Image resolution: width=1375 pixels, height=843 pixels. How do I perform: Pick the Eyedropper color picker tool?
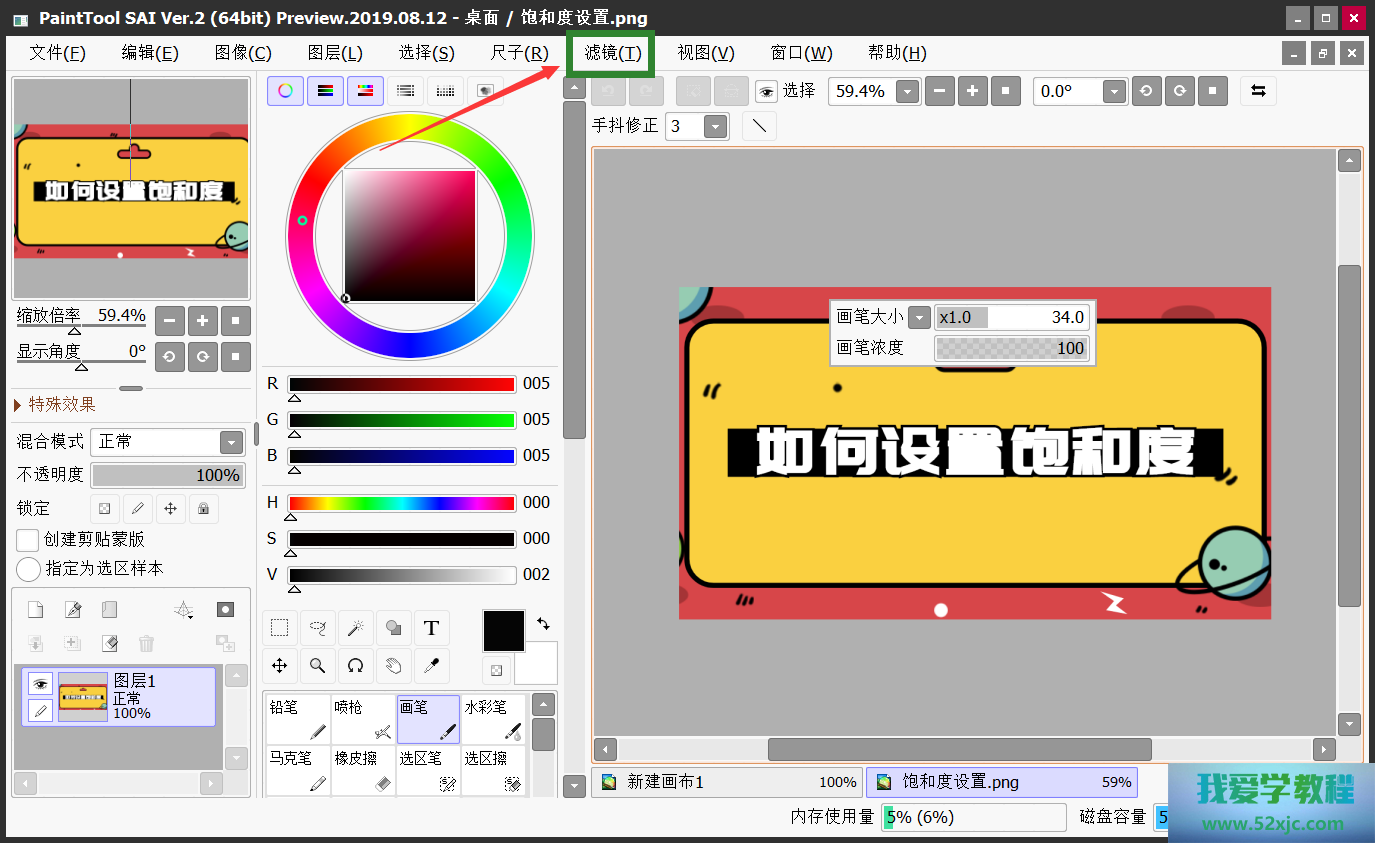[431, 666]
